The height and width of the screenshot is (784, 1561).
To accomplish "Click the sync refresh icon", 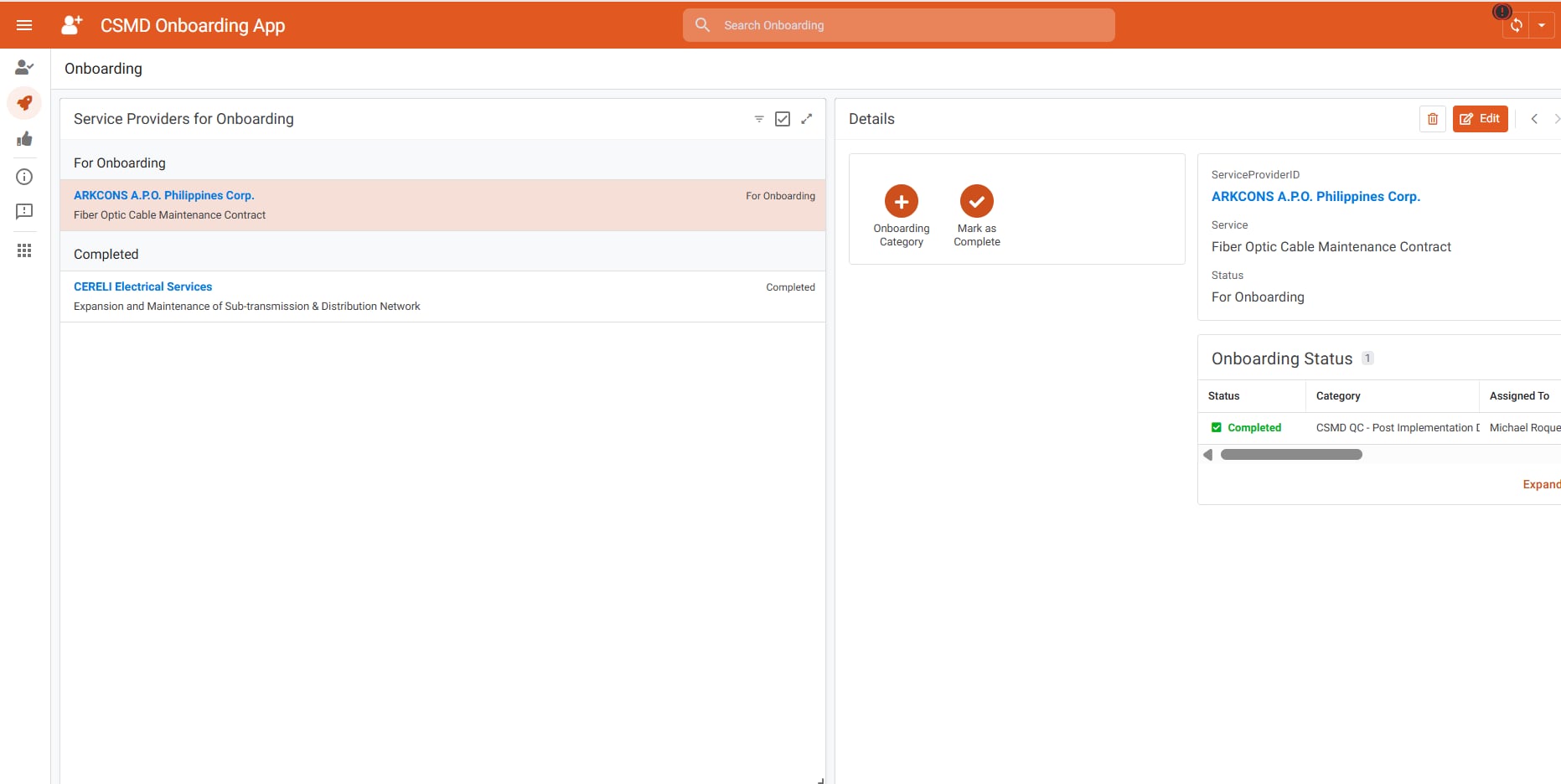I will point(1517,25).
